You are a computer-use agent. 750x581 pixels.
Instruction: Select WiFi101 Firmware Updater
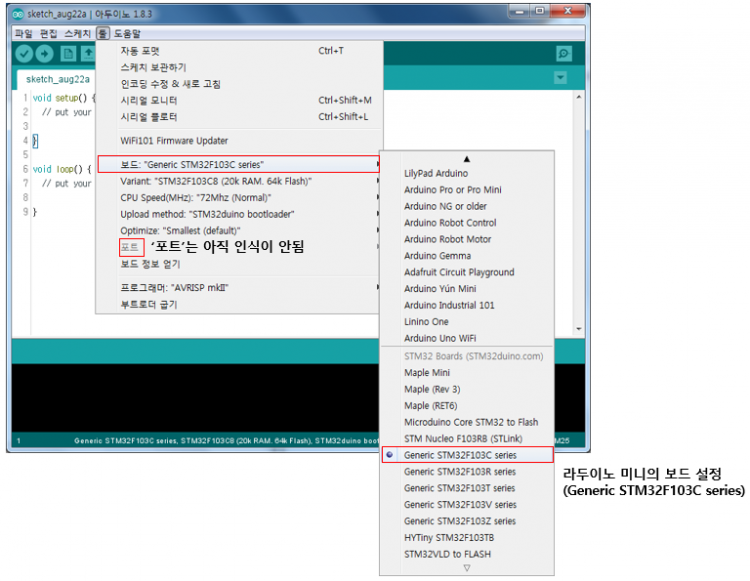(239, 141)
